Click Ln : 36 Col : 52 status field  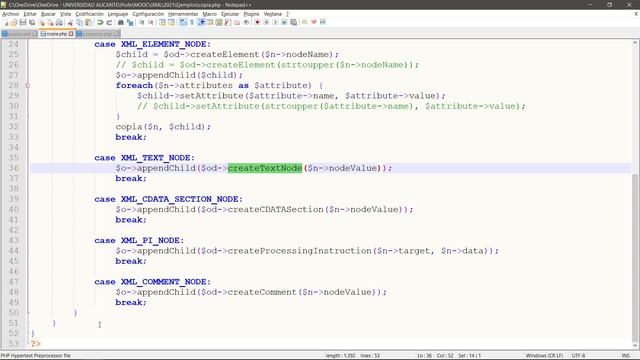click(x=436, y=356)
